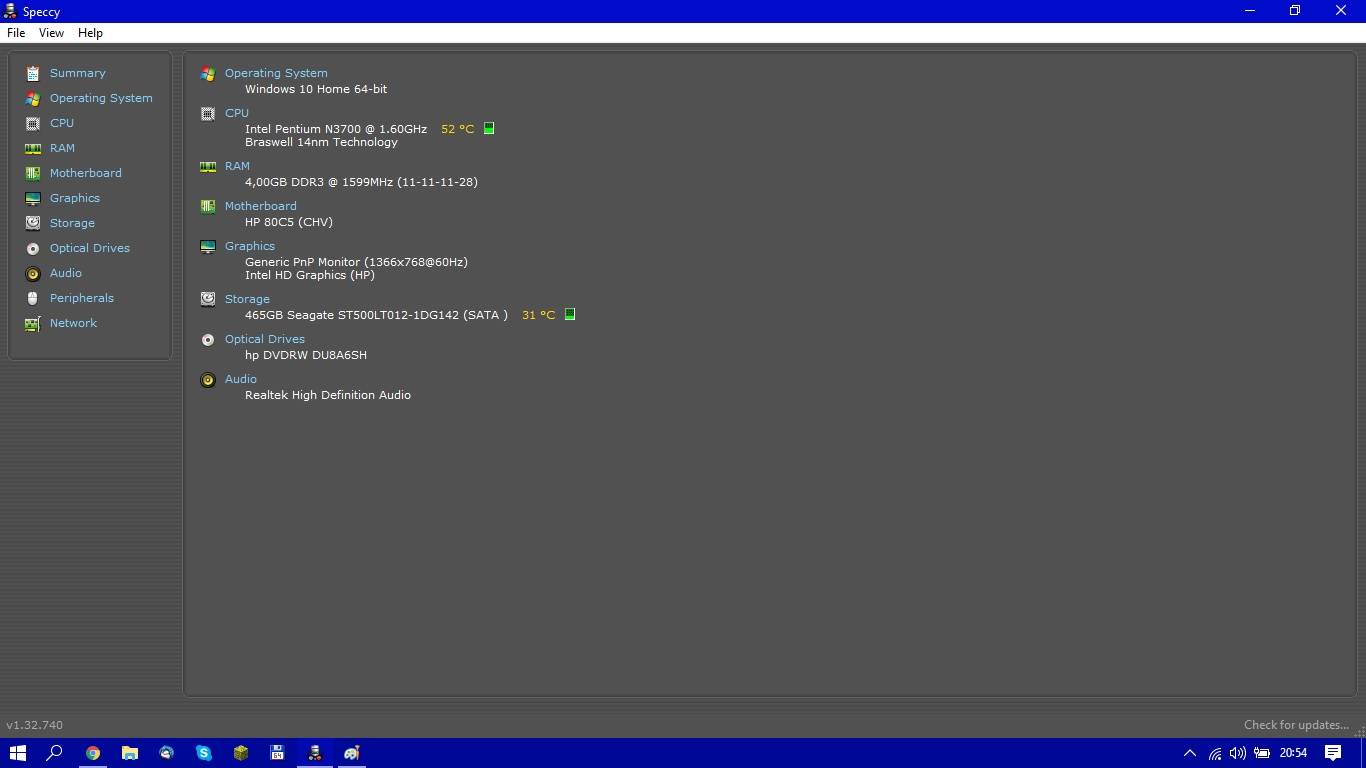
Task: Follow the Graphics heading link in summary
Action: click(x=250, y=246)
